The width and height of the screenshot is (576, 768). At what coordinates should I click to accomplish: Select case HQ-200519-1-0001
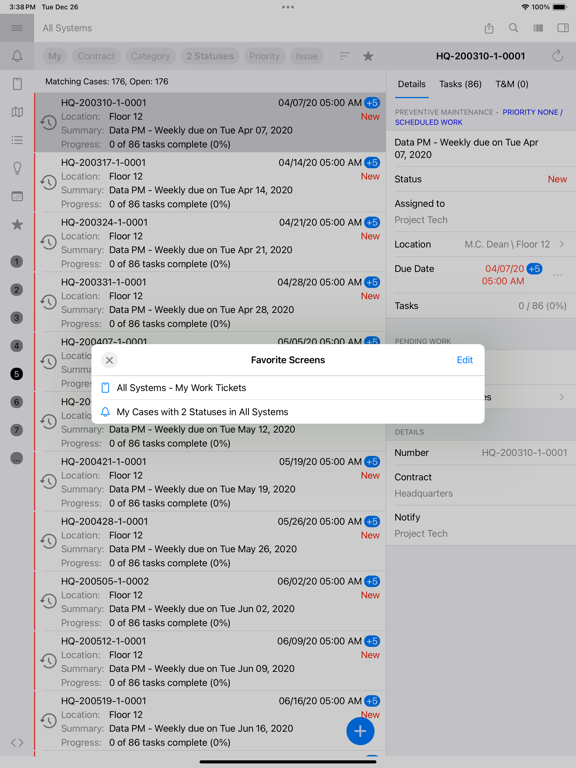pyautogui.click(x=210, y=720)
